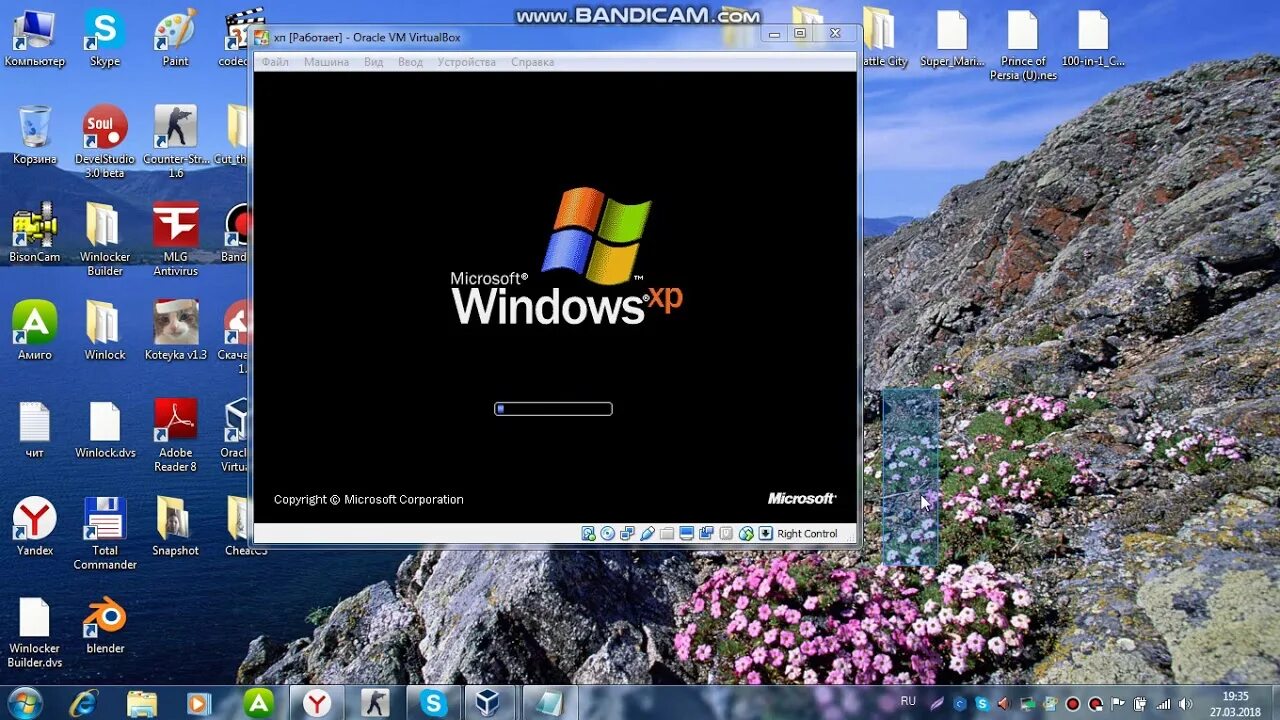Open the Ввод menu in VirtualBox
The image size is (1280, 720).
[410, 62]
